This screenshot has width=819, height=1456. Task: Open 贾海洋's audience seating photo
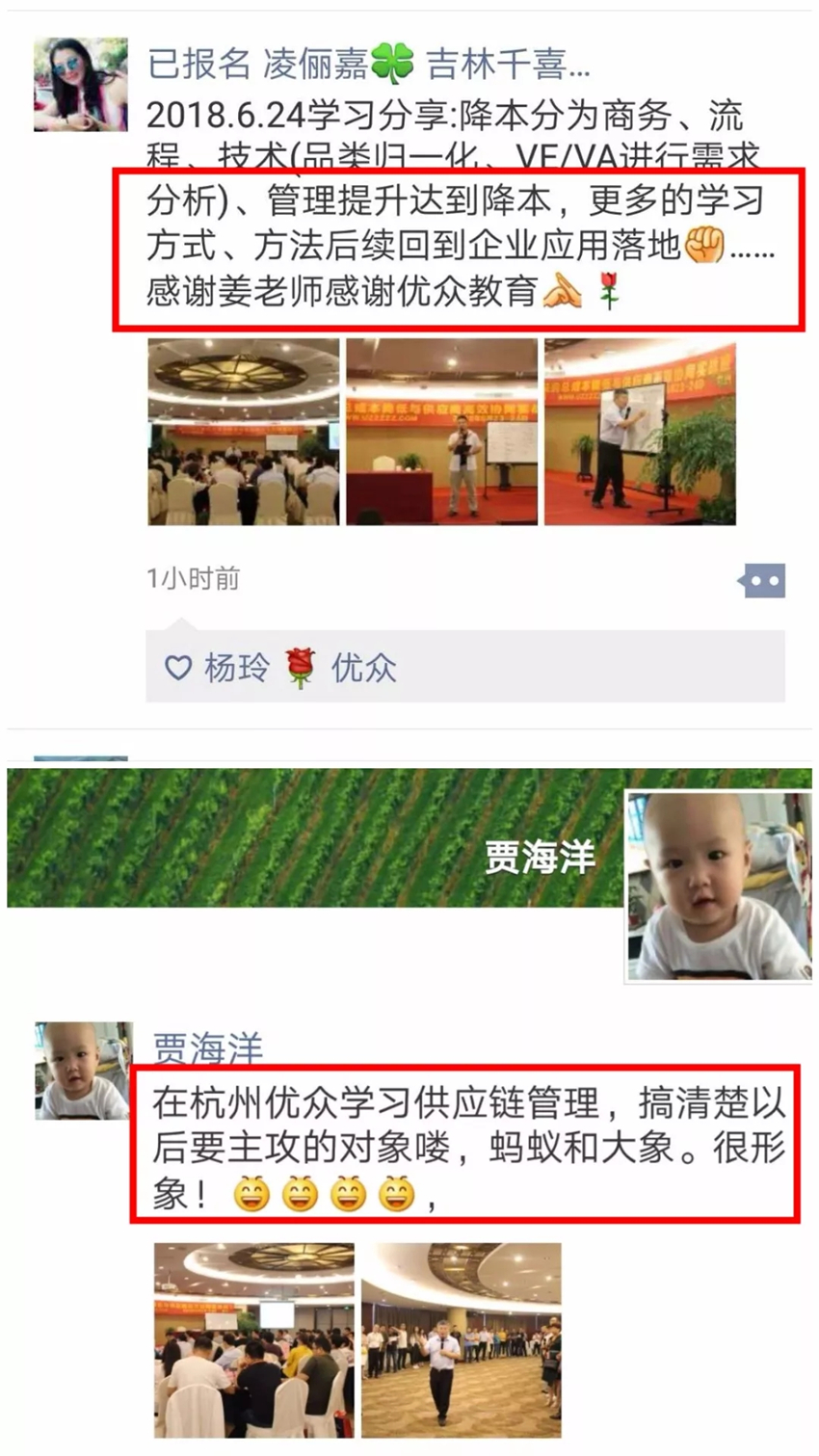tap(254, 1340)
